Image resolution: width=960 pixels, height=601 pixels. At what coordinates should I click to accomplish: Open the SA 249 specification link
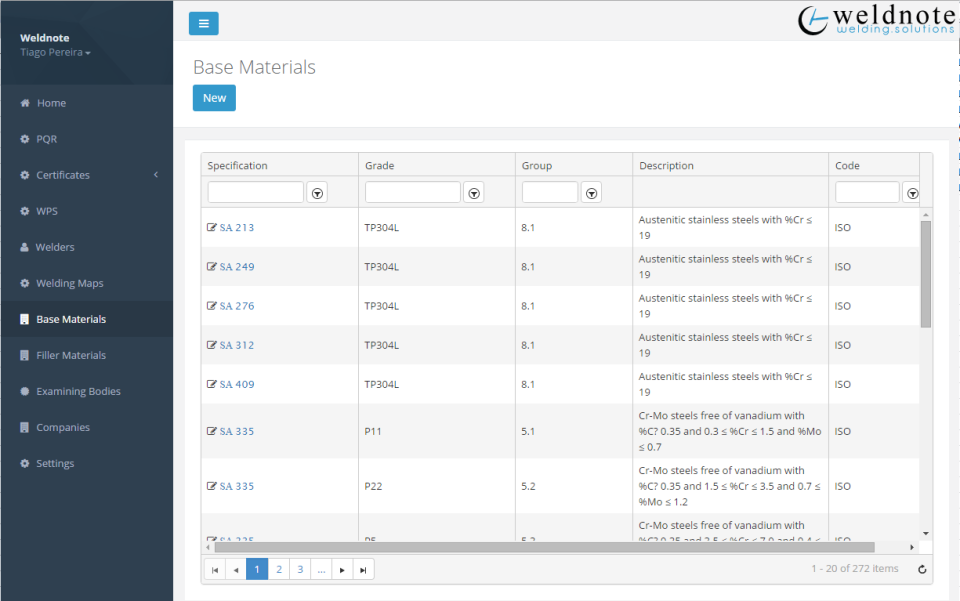tap(236, 267)
